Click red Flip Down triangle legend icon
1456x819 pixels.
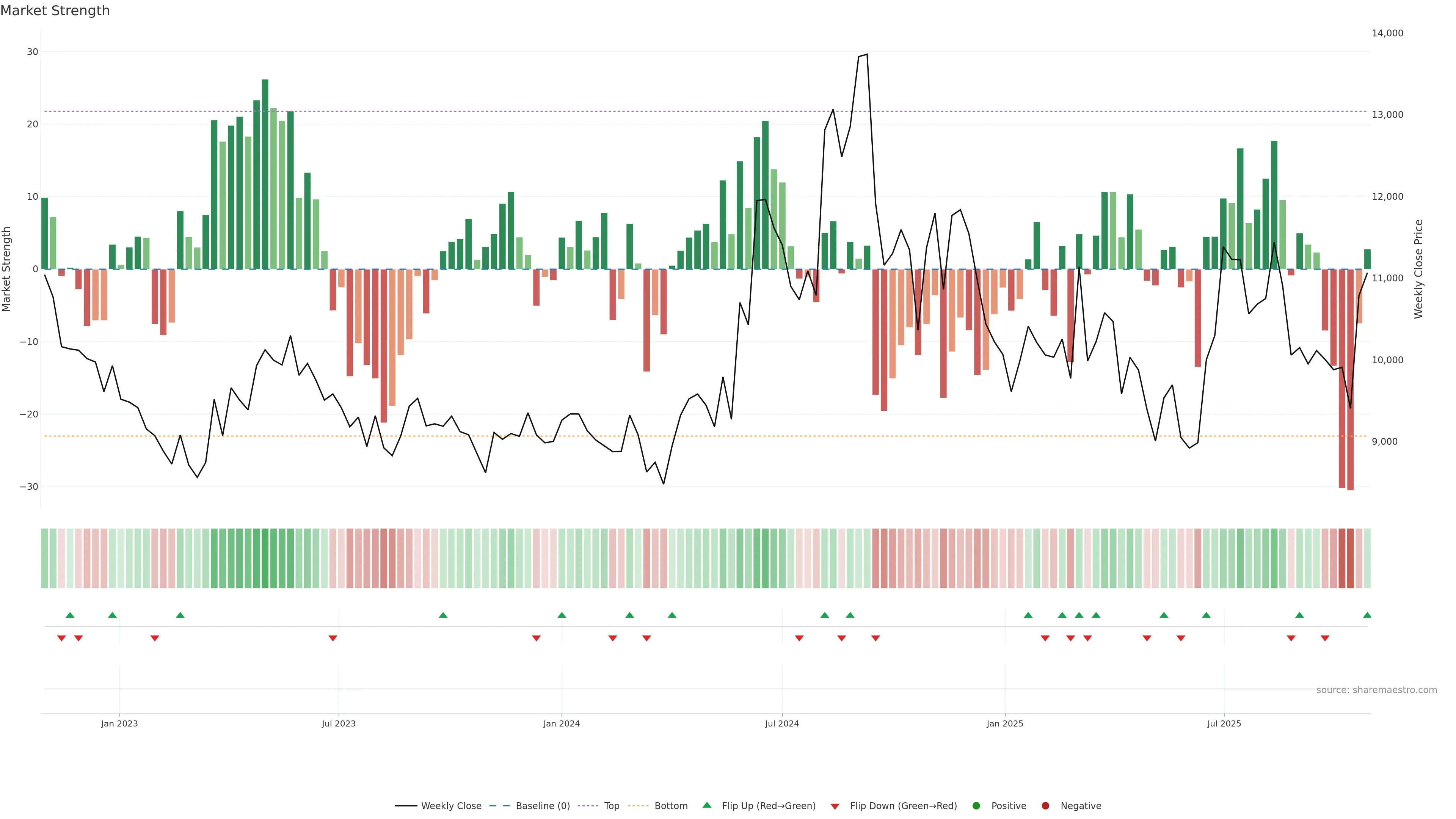click(835, 806)
